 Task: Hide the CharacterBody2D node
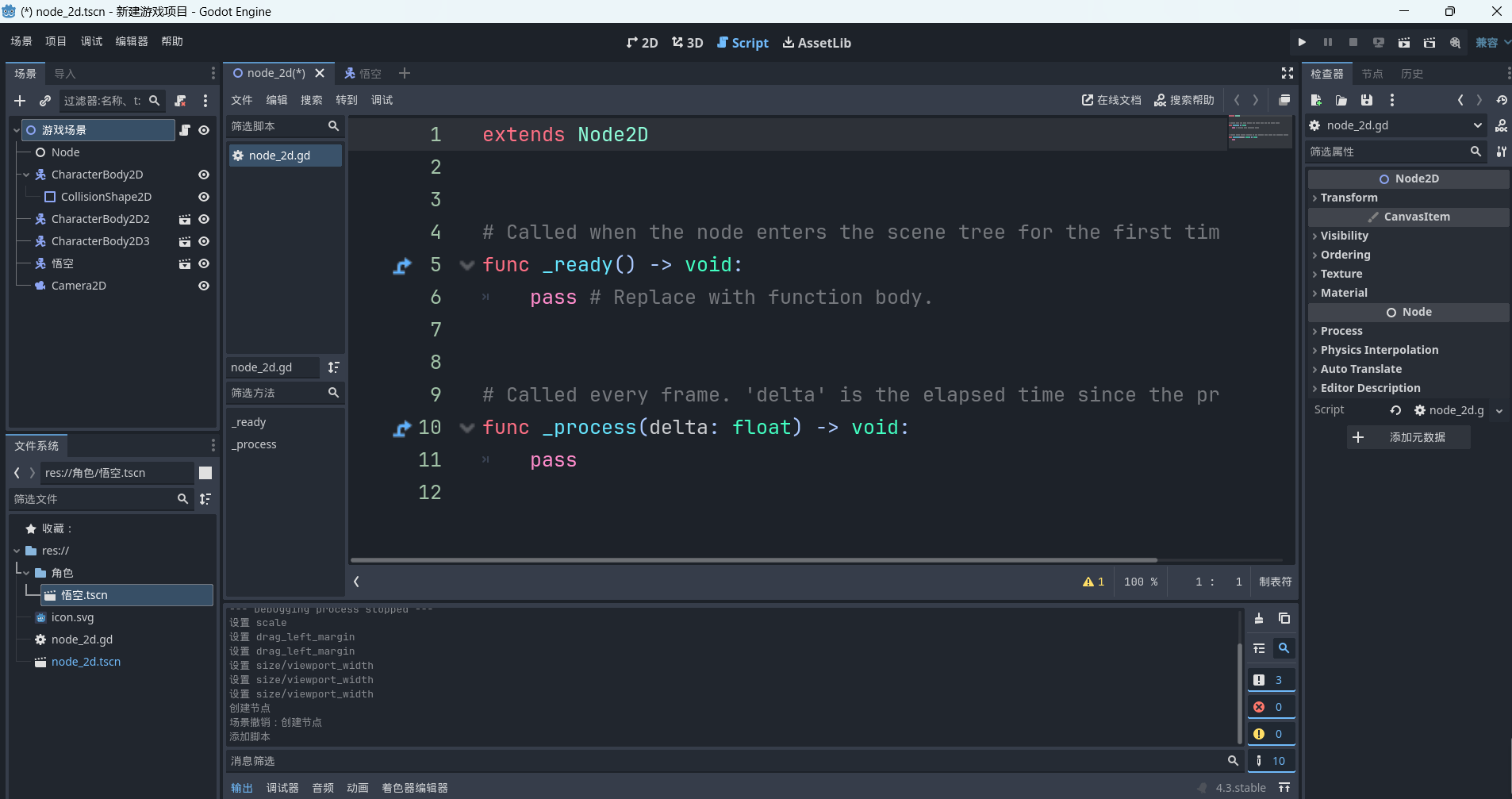click(x=204, y=175)
